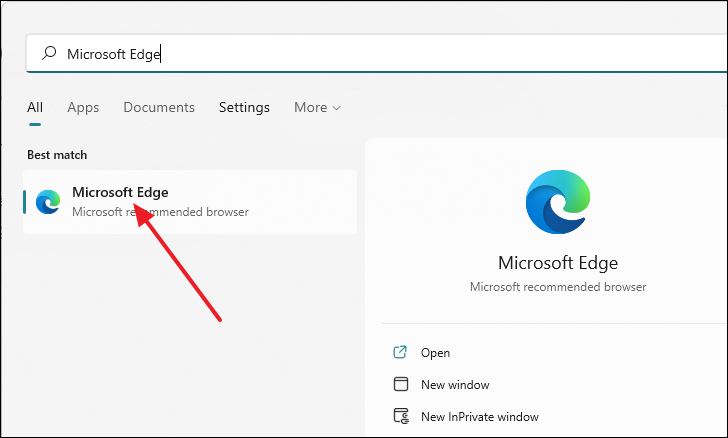Click the Microsoft Edge search text field
This screenshot has width=728, height=438.
(377, 54)
